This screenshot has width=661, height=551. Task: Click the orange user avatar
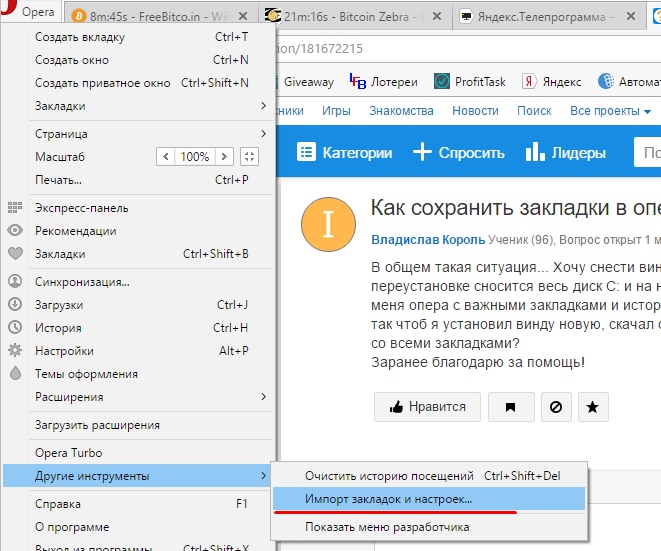click(x=328, y=224)
